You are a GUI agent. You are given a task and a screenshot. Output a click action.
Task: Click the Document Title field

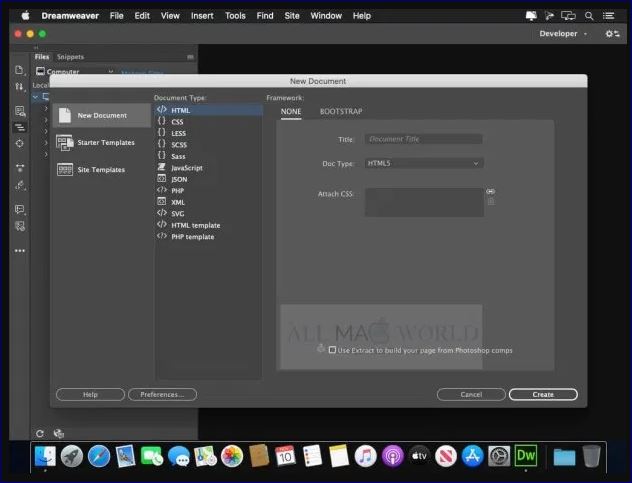click(x=424, y=139)
